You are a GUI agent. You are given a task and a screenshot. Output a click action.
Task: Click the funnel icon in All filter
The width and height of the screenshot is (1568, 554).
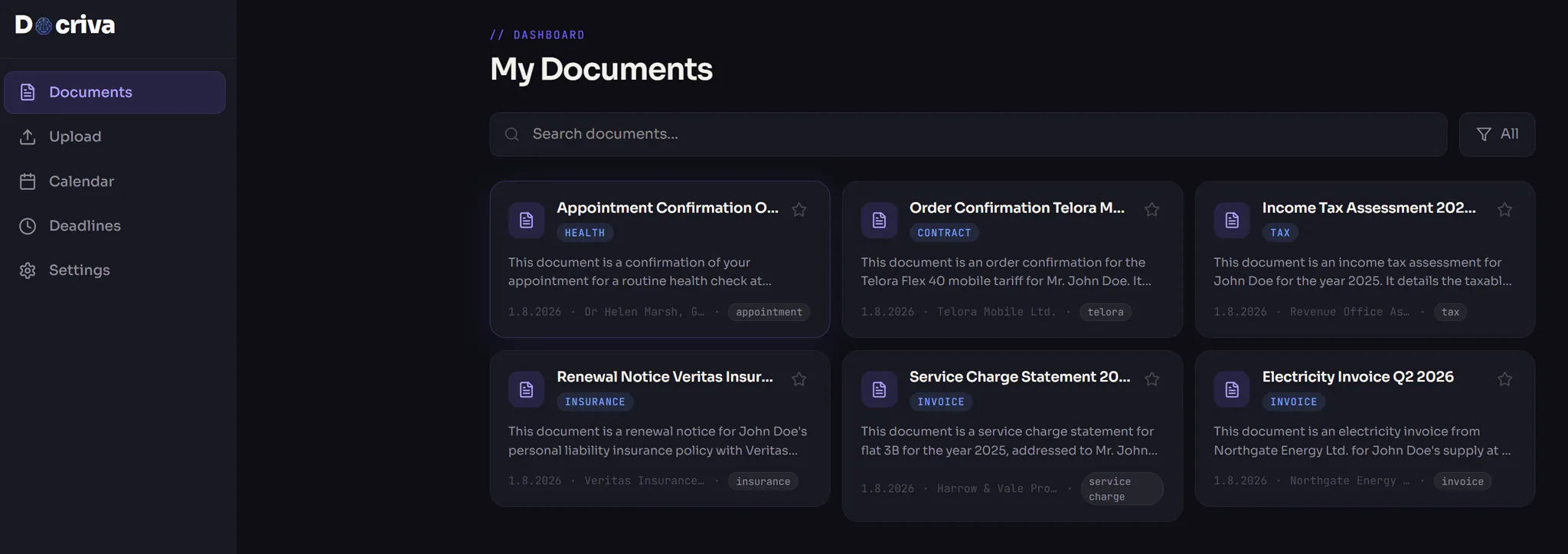coord(1484,135)
